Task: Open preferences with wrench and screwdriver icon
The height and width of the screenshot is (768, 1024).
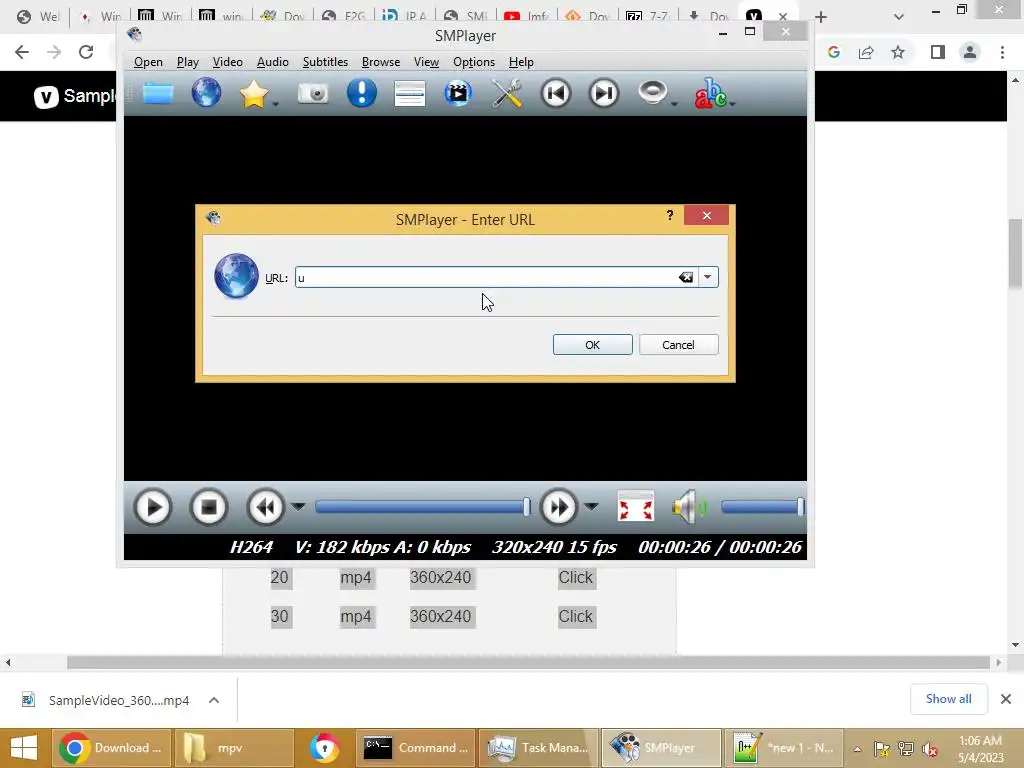Action: coord(507,93)
